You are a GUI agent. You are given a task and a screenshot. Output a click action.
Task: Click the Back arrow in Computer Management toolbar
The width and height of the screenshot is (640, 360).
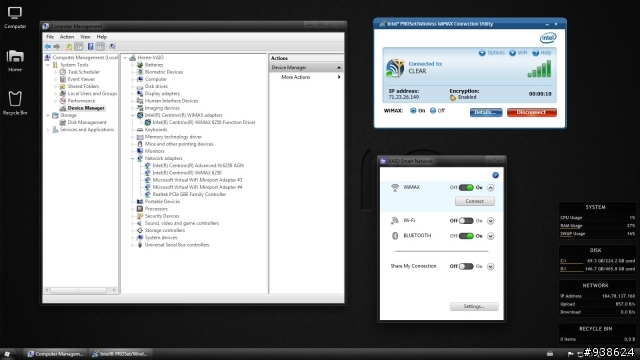[48, 47]
